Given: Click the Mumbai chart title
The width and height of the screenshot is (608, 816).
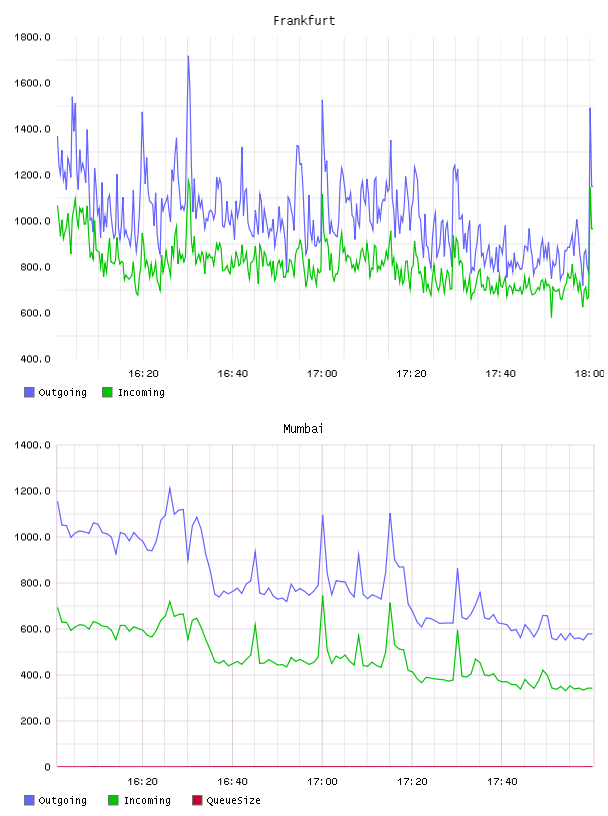Looking at the screenshot, I should [x=303, y=429].
